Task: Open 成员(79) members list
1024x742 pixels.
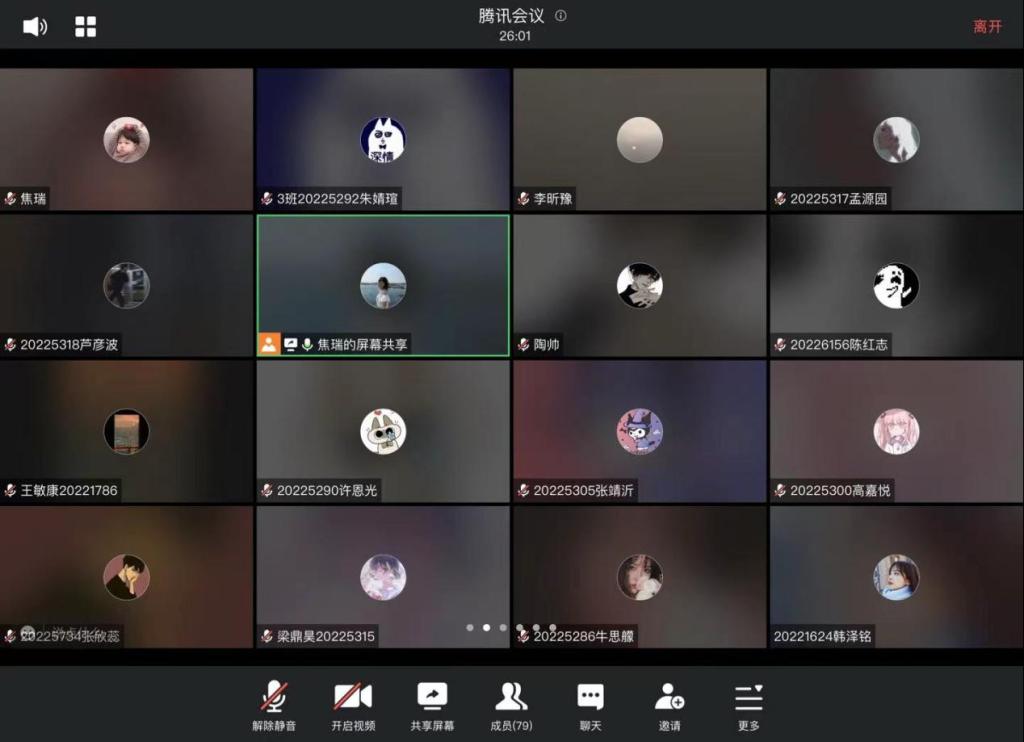Action: click(511, 697)
